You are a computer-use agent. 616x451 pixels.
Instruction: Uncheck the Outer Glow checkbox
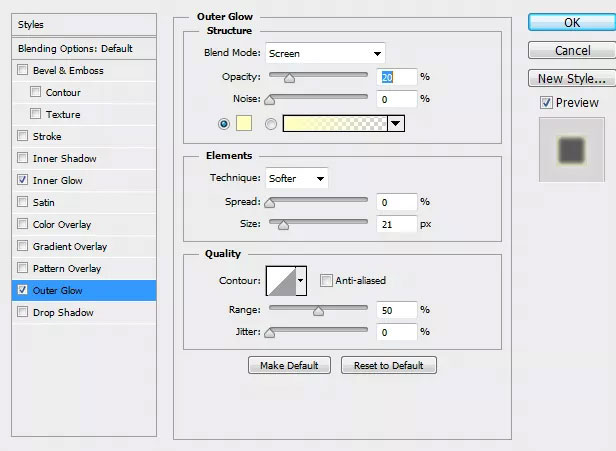[23, 290]
